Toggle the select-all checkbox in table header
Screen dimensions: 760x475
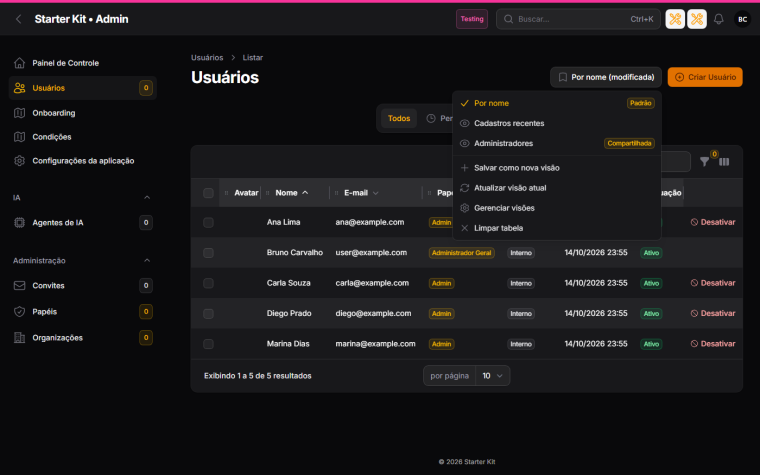point(208,193)
